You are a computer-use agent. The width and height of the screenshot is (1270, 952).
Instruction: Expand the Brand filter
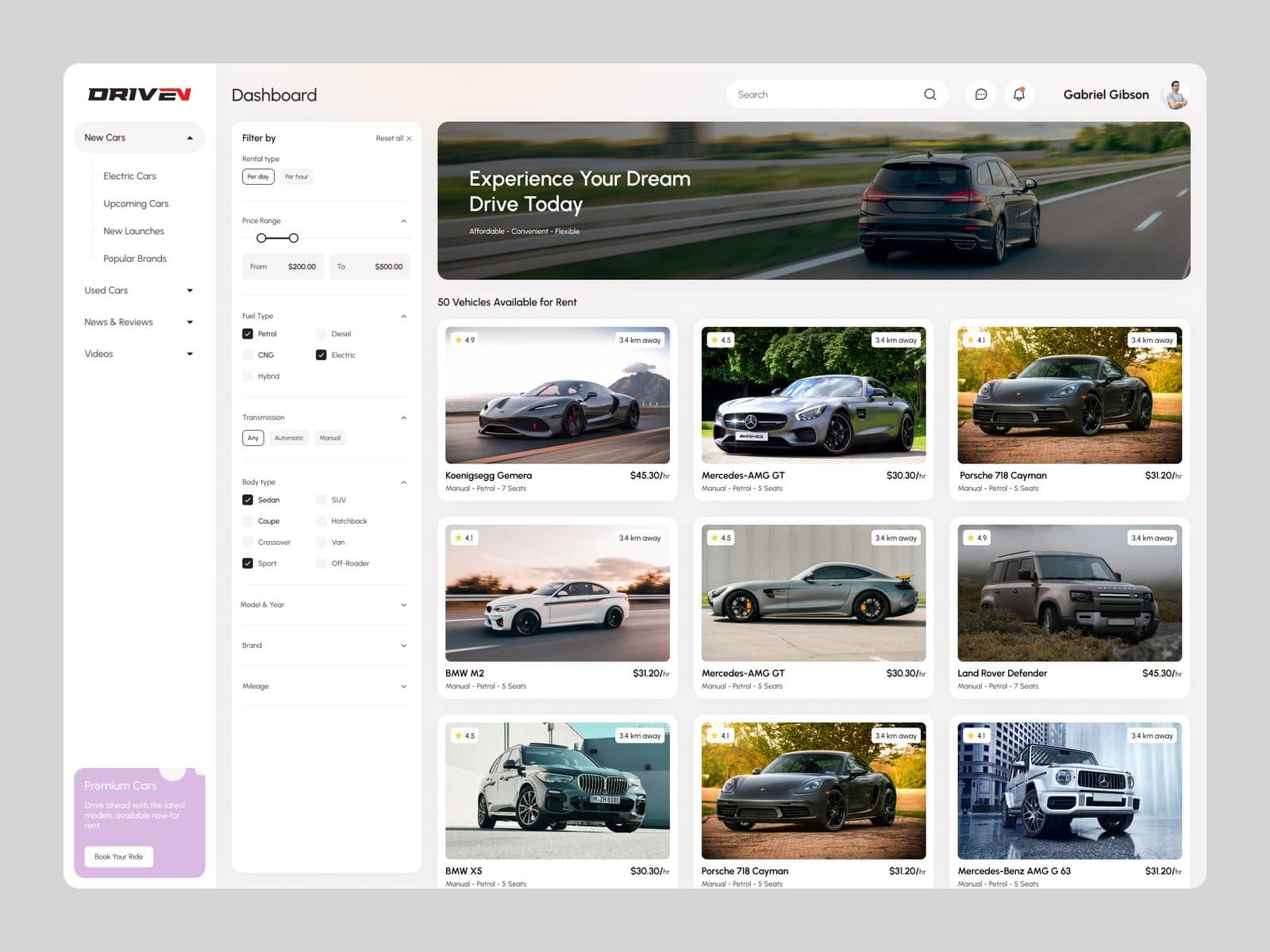325,646
